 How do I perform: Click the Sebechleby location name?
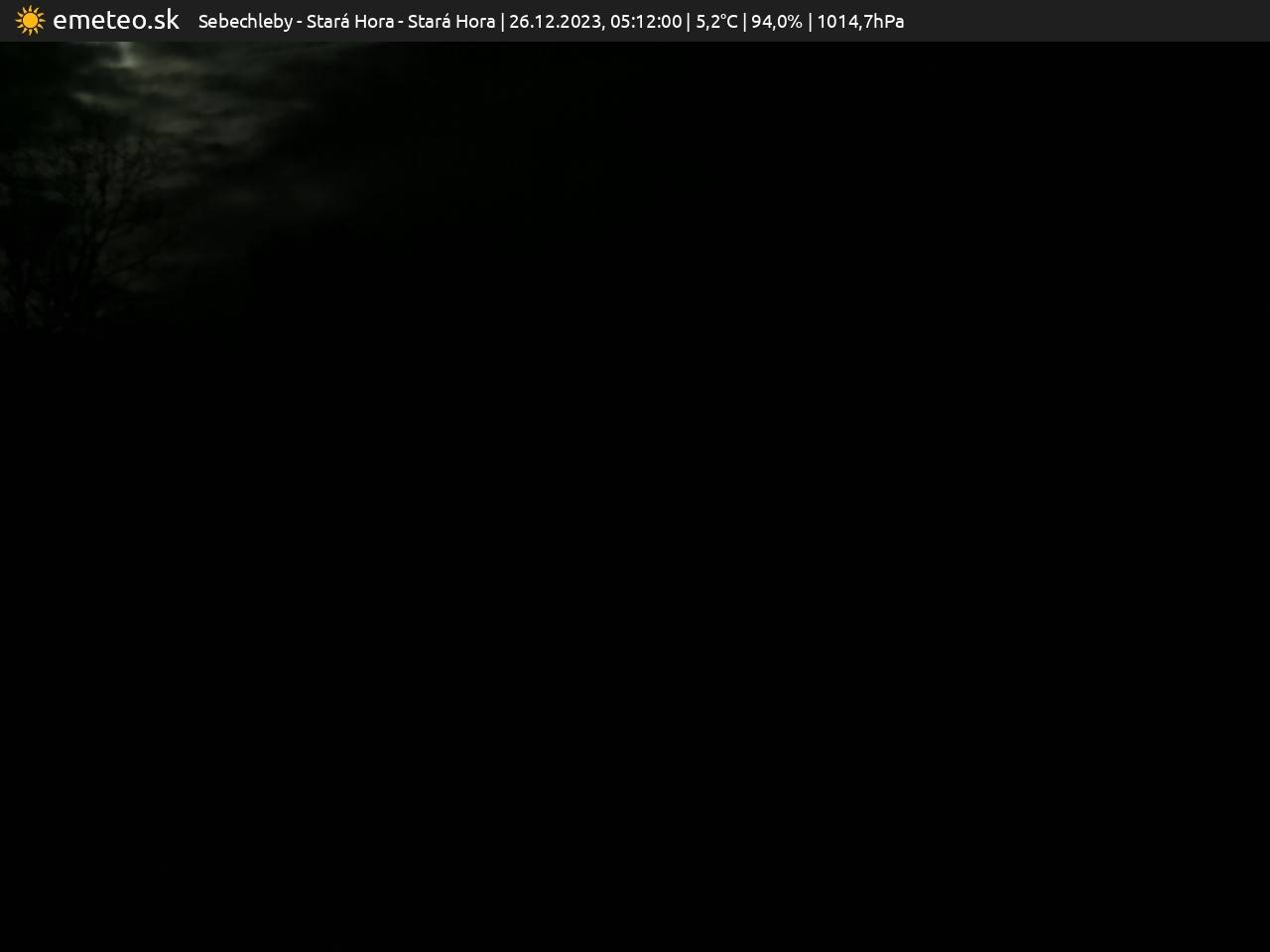coord(245,22)
